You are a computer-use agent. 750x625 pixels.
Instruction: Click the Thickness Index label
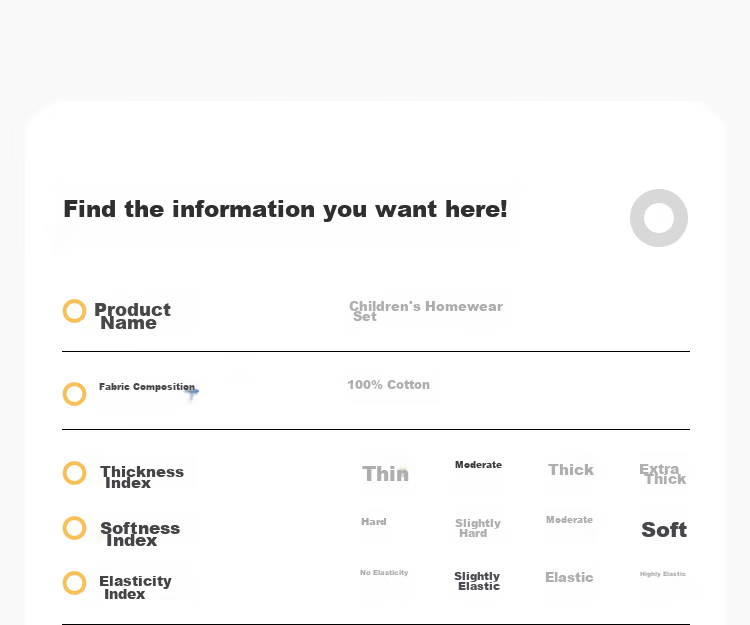click(142, 477)
